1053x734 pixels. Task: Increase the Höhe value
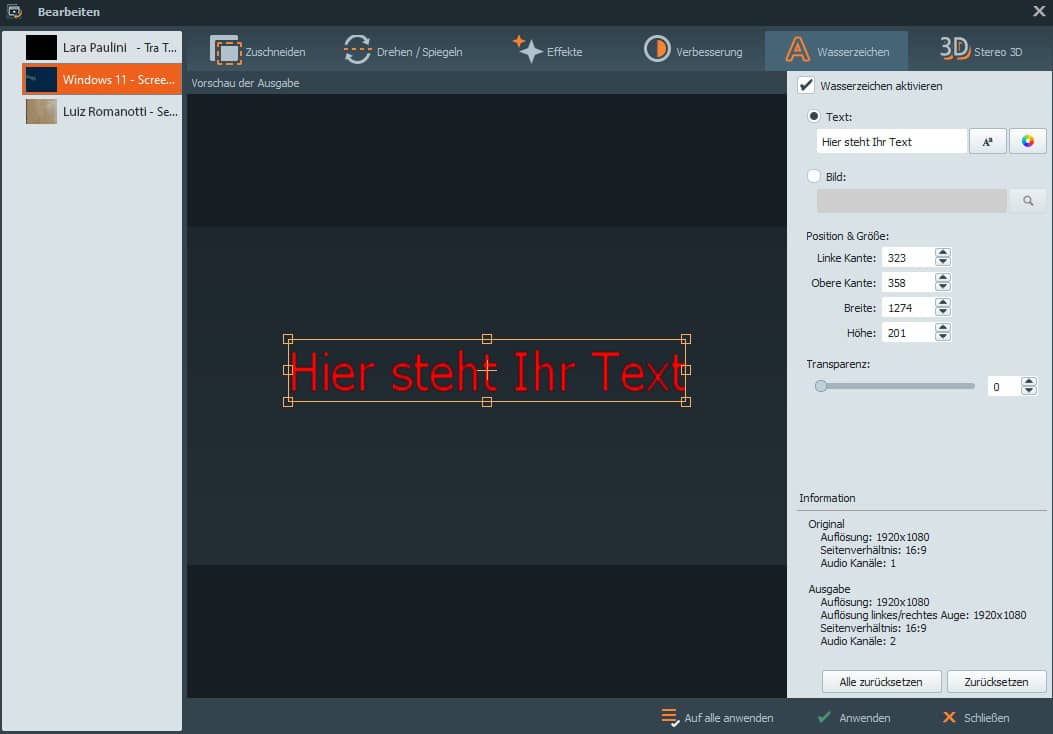click(x=943, y=327)
